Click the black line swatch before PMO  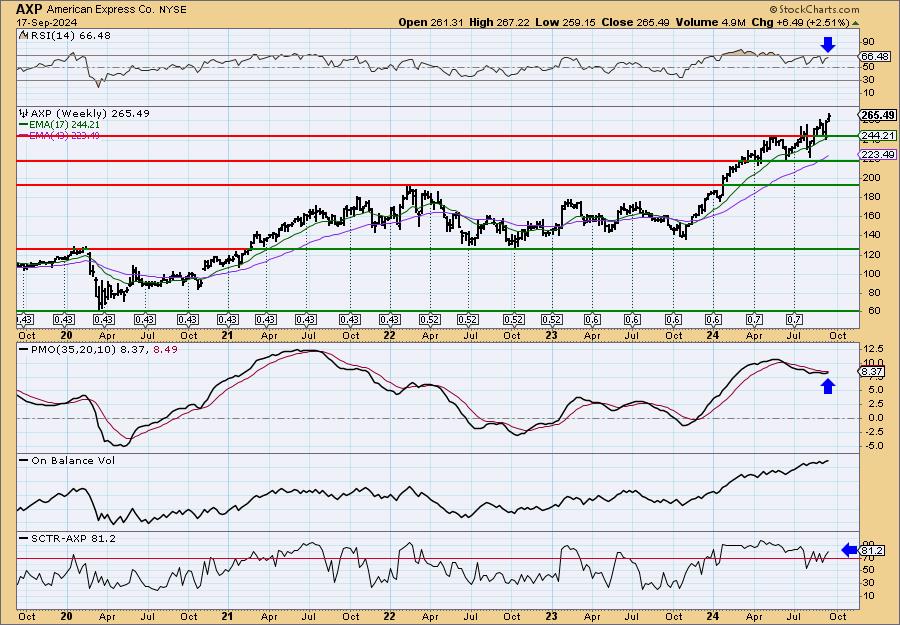click(24, 349)
